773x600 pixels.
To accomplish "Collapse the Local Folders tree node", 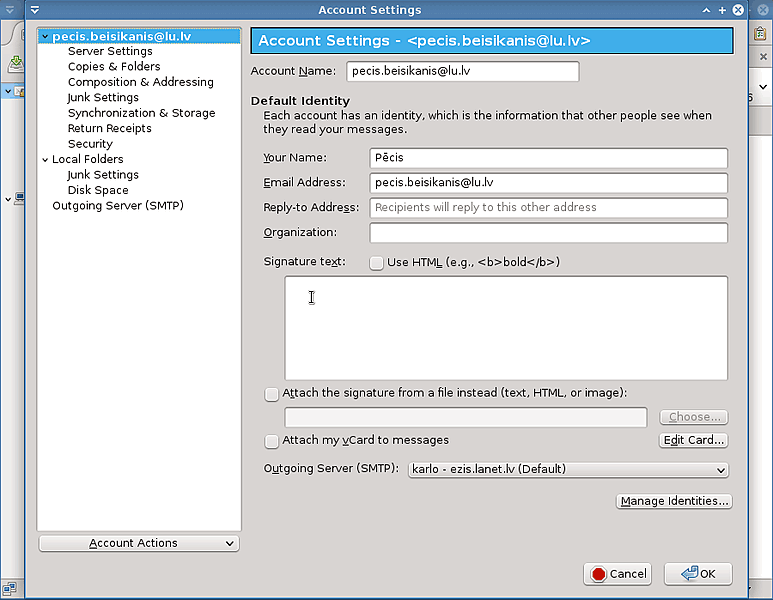I will point(45,160).
